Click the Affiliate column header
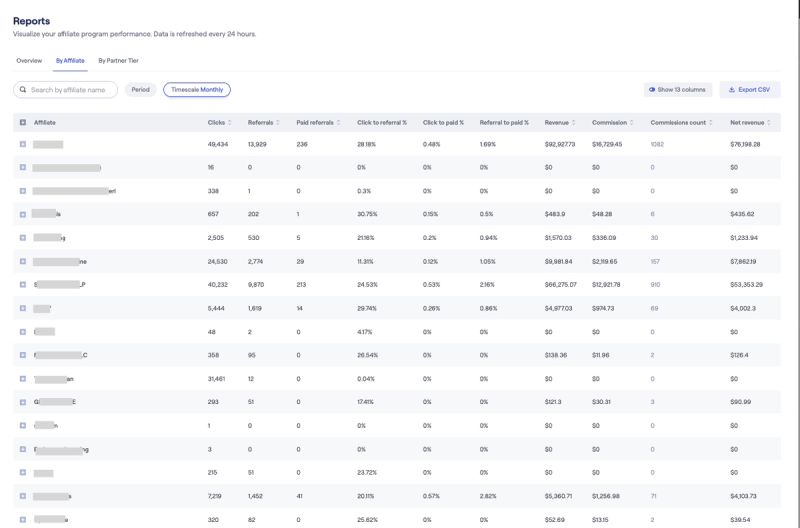 (x=45, y=122)
